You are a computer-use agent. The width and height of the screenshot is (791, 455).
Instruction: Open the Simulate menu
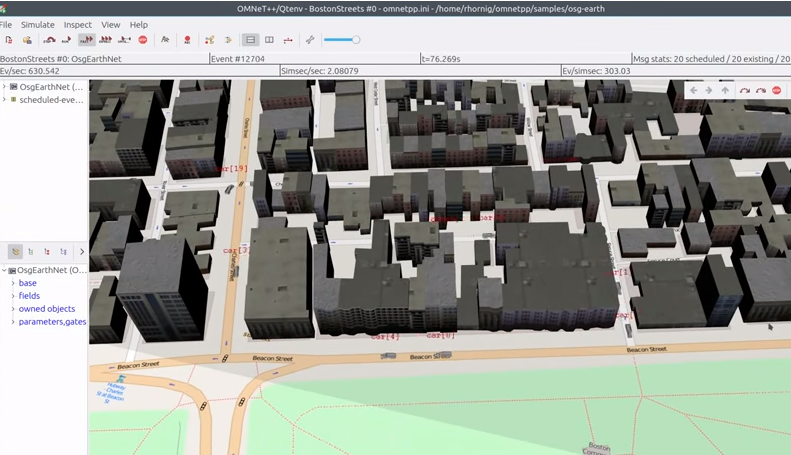click(x=37, y=25)
